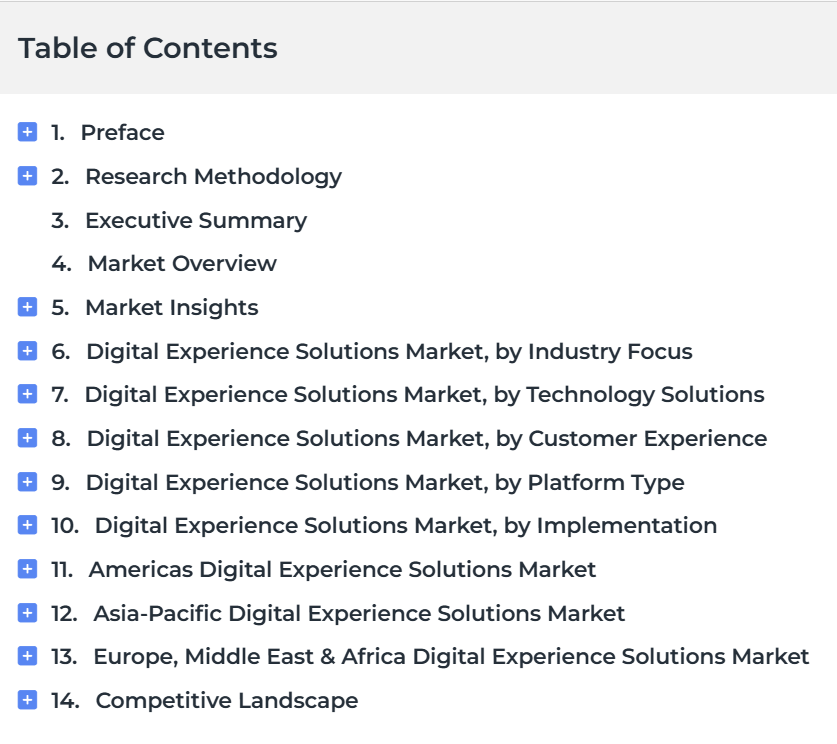The height and width of the screenshot is (744, 837).
Task: Click plus icon for Europe, Middle East & Africa
Action: [27, 656]
